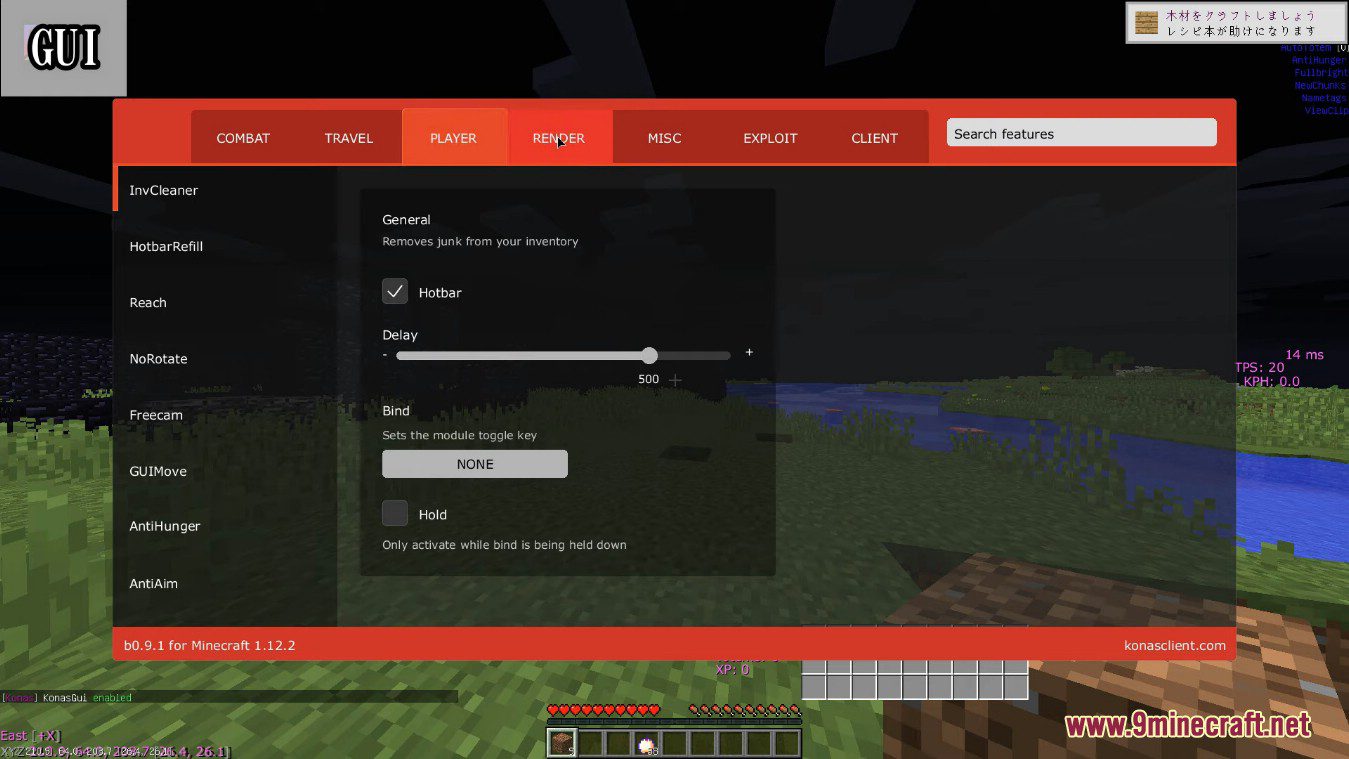
Task: Open the COMBAT tab
Action: pyautogui.click(x=243, y=138)
